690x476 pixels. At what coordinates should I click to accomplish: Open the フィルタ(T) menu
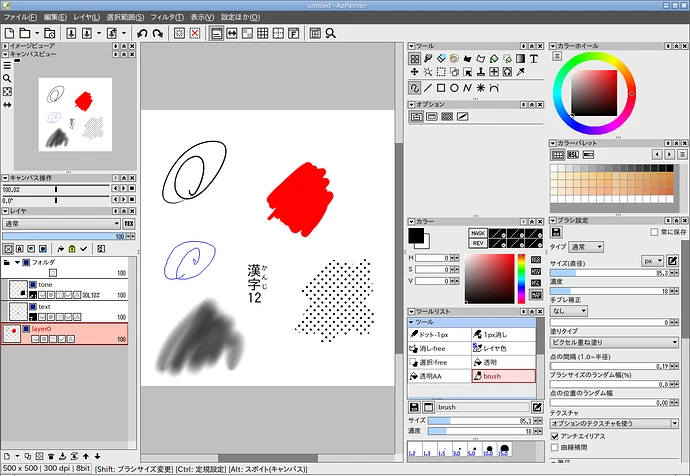[x=167, y=17]
